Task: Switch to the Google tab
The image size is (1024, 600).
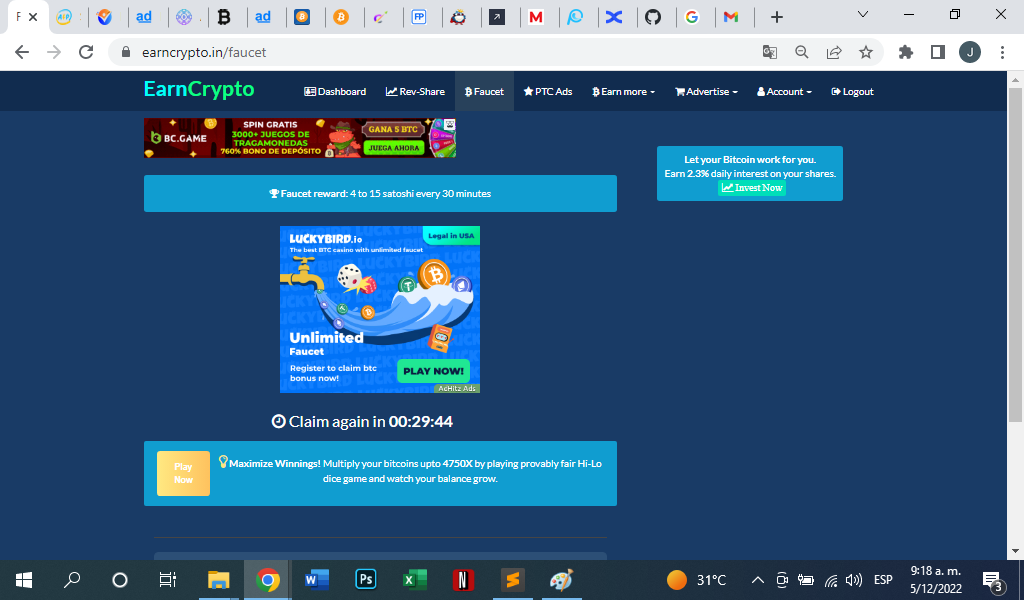Action: 692,17
